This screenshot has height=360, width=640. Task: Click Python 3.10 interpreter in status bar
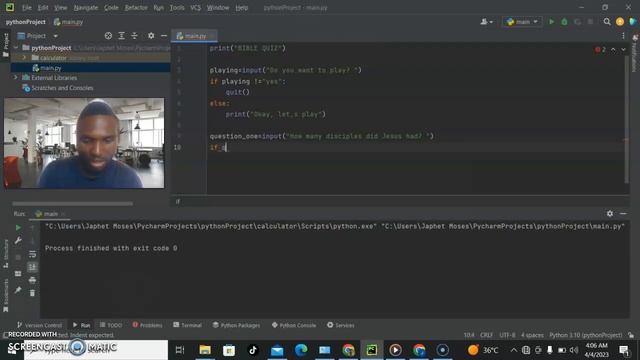click(x=585, y=335)
